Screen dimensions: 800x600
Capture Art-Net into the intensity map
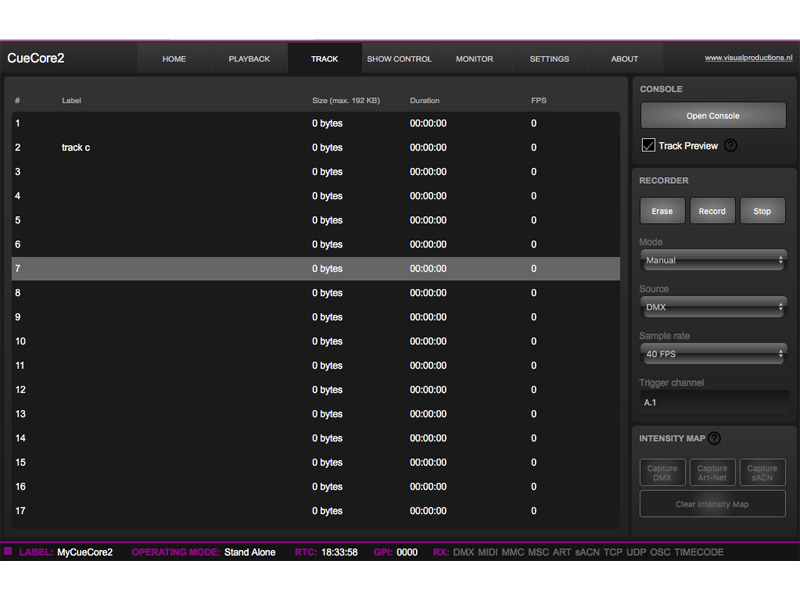pos(712,471)
